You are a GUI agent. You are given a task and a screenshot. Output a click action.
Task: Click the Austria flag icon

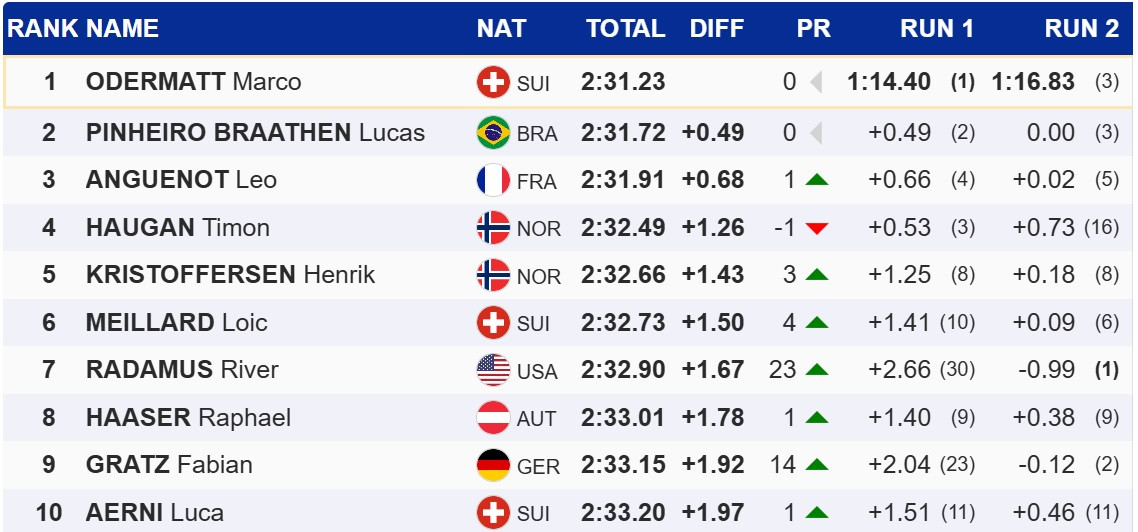pyautogui.click(x=493, y=418)
